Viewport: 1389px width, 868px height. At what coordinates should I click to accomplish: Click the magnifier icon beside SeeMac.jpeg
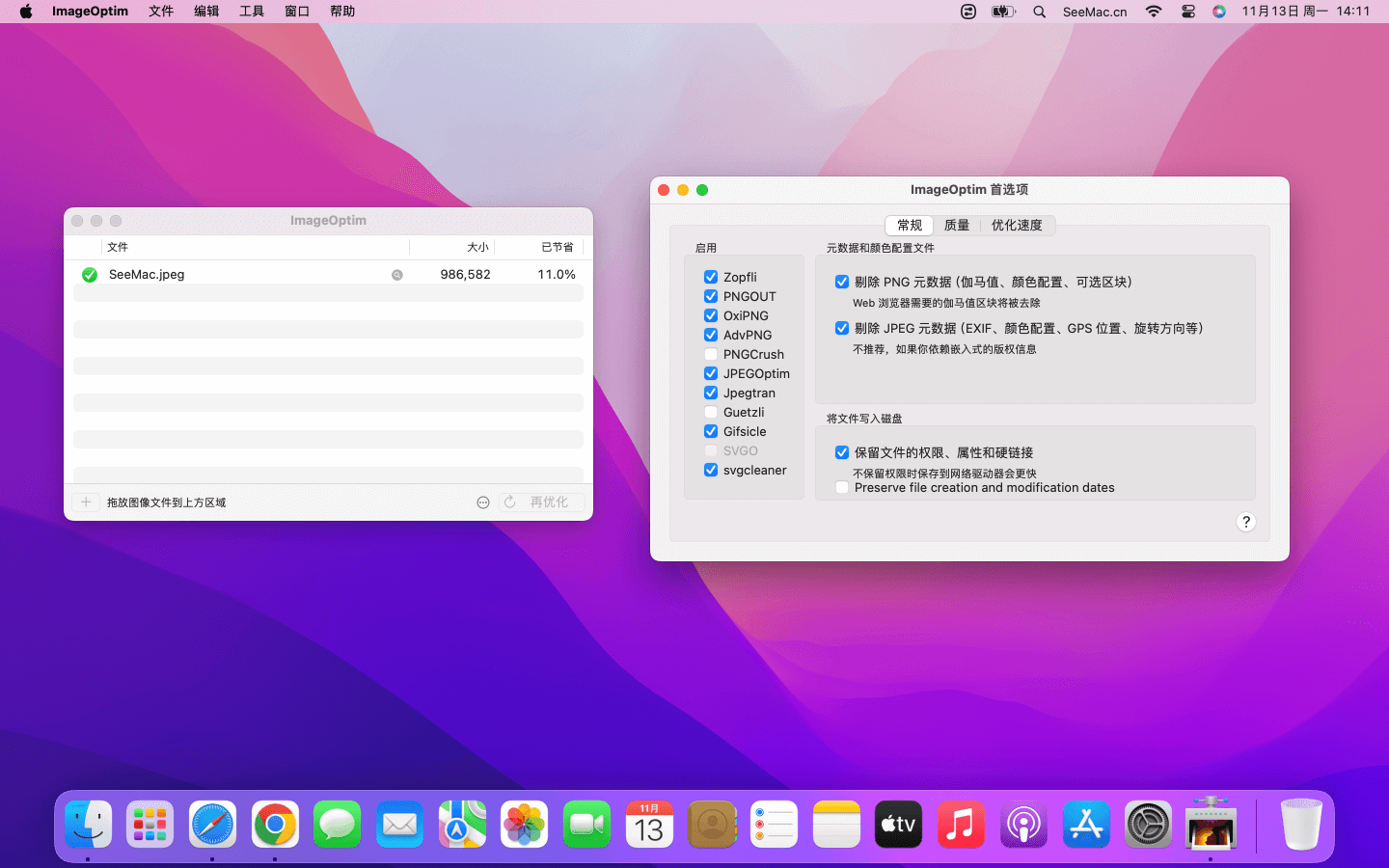tap(396, 275)
